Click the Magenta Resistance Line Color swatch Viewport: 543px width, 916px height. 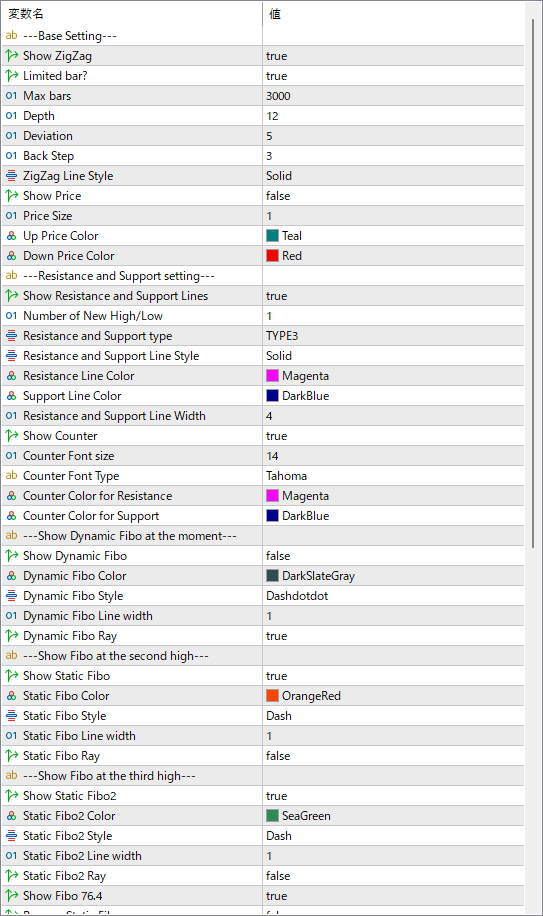[272, 376]
